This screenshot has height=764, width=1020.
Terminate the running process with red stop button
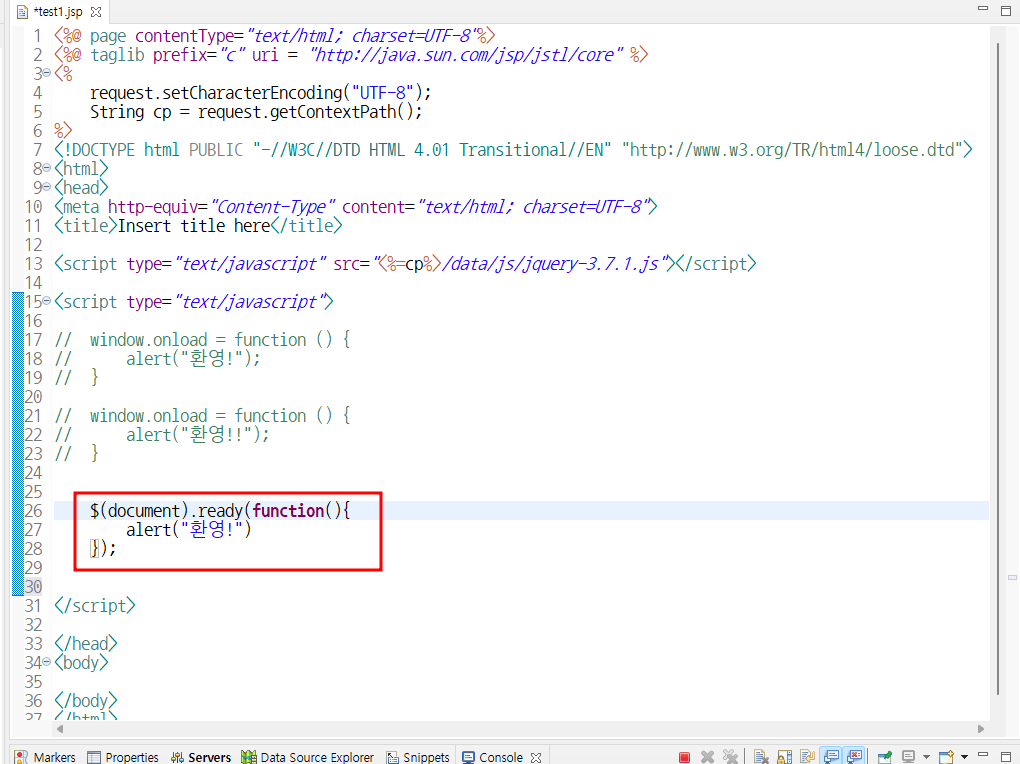point(684,757)
